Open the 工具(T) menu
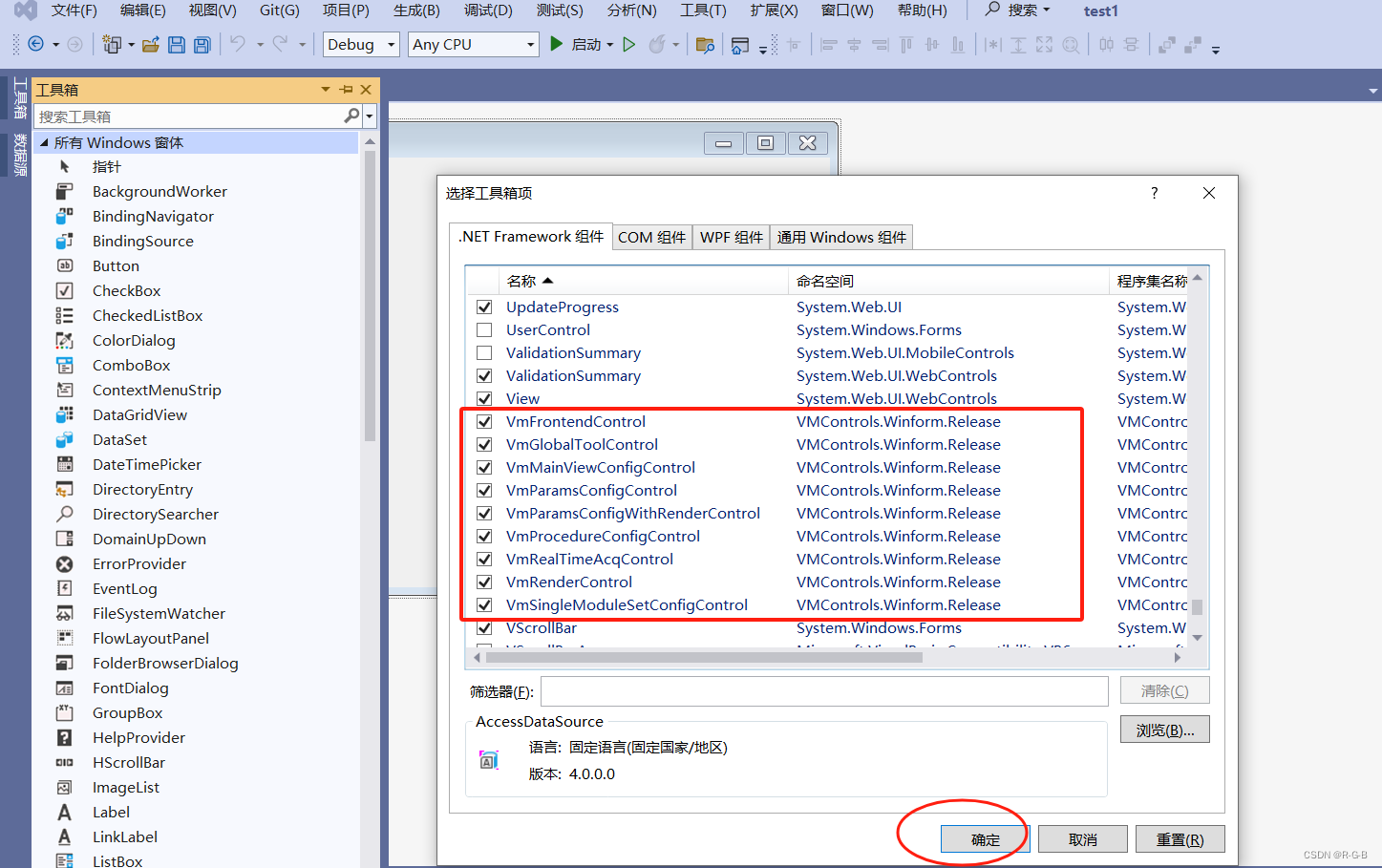The height and width of the screenshot is (868, 1382). click(703, 11)
